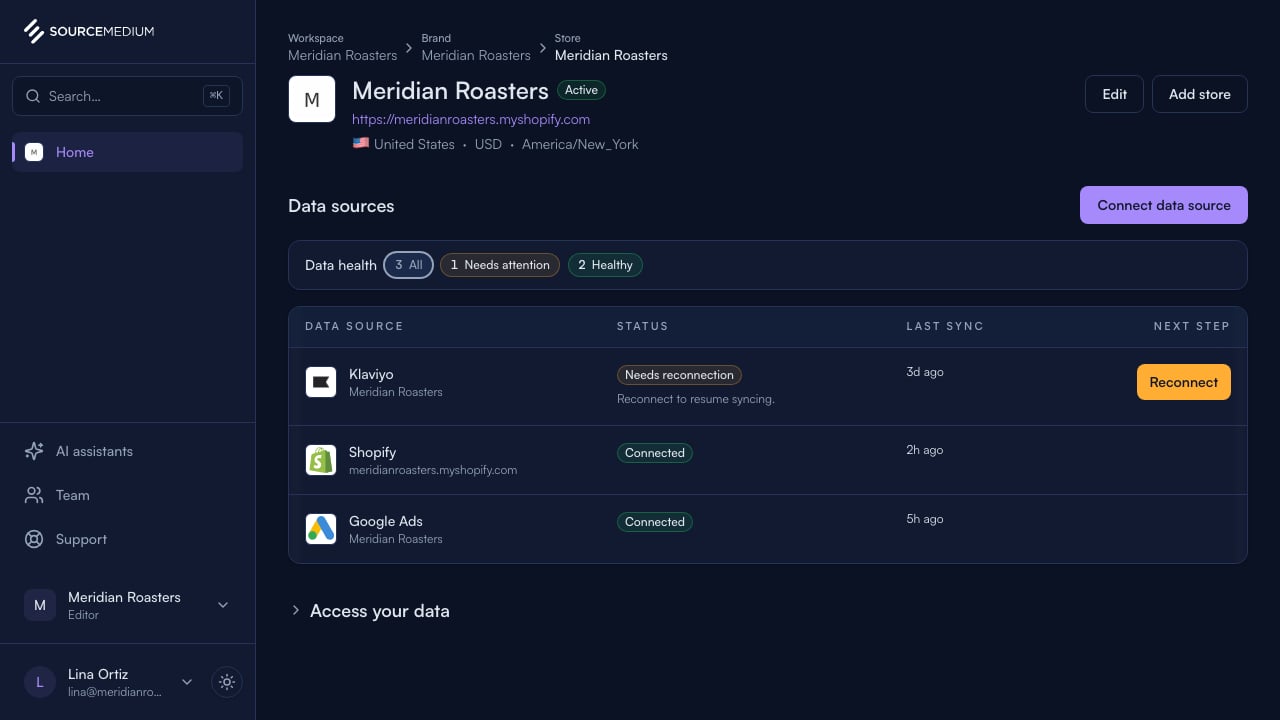Reconnect the Klaviyo data source

click(x=1184, y=382)
